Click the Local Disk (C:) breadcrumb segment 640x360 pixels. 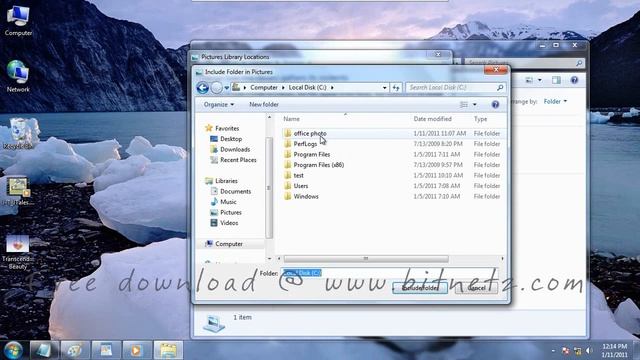click(307, 87)
